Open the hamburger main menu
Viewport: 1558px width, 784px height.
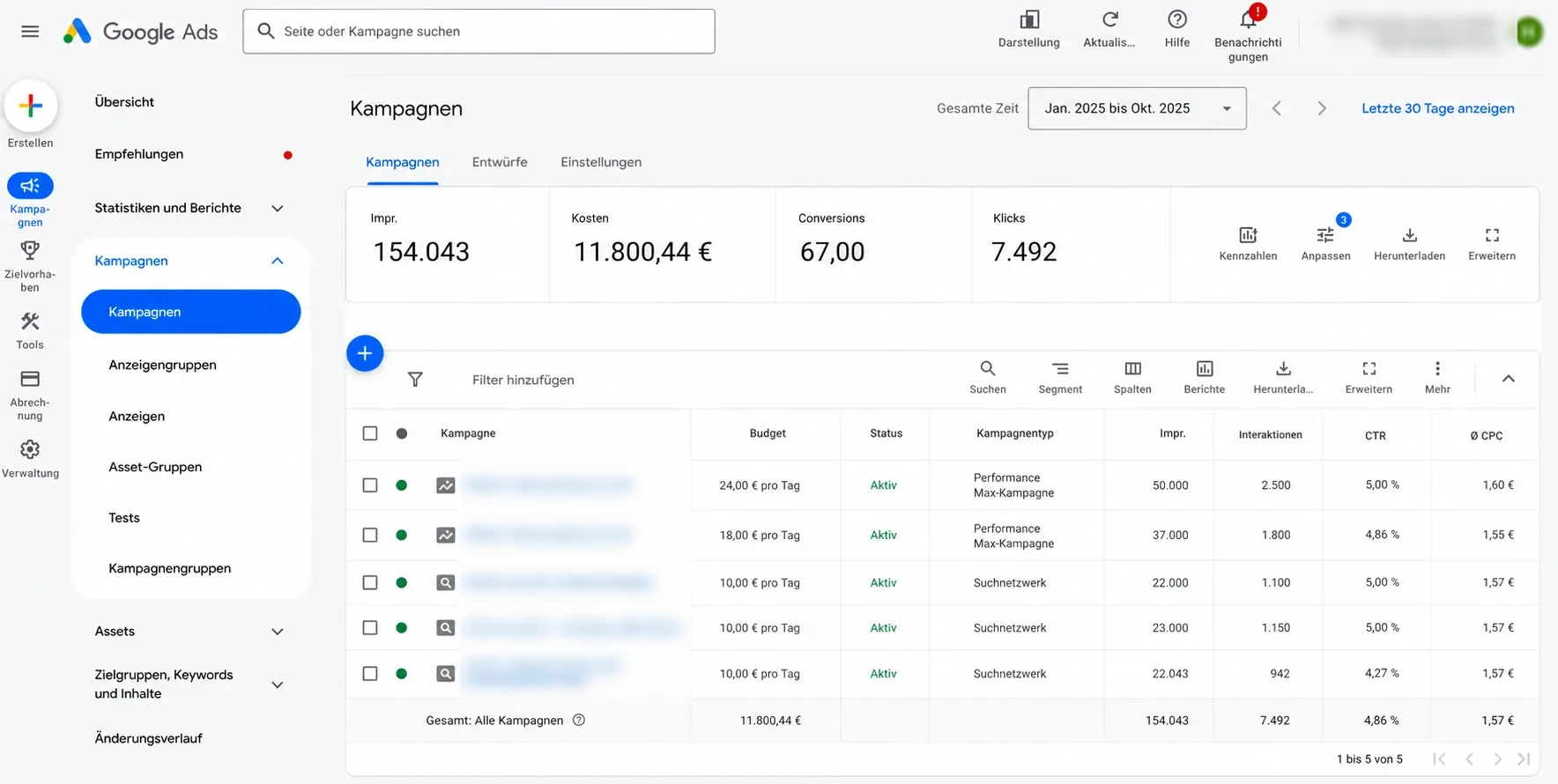click(30, 32)
